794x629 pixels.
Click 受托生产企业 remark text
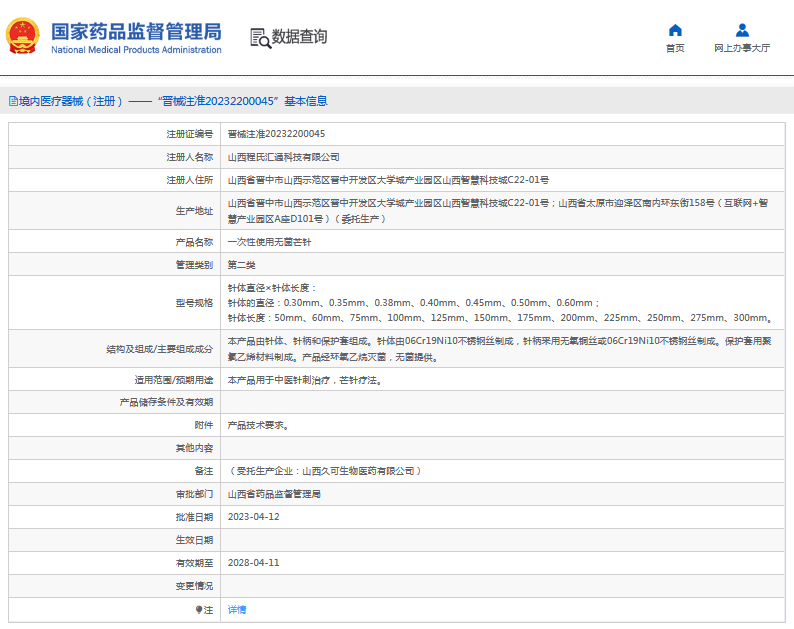pos(325,471)
